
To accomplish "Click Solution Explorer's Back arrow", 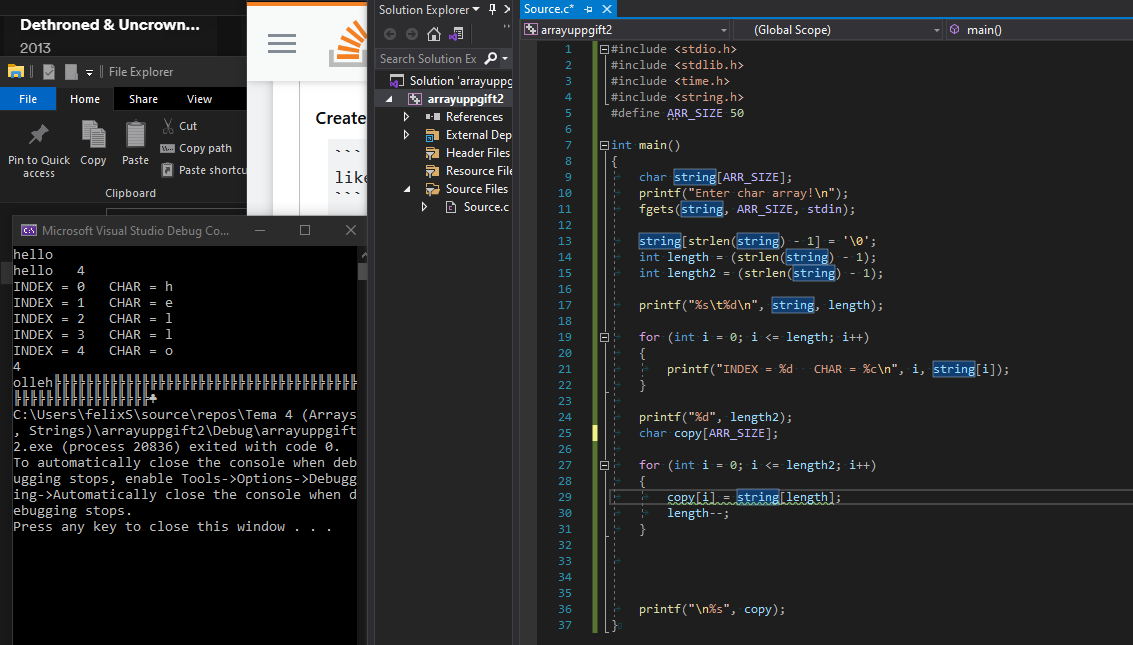I will click(x=389, y=34).
